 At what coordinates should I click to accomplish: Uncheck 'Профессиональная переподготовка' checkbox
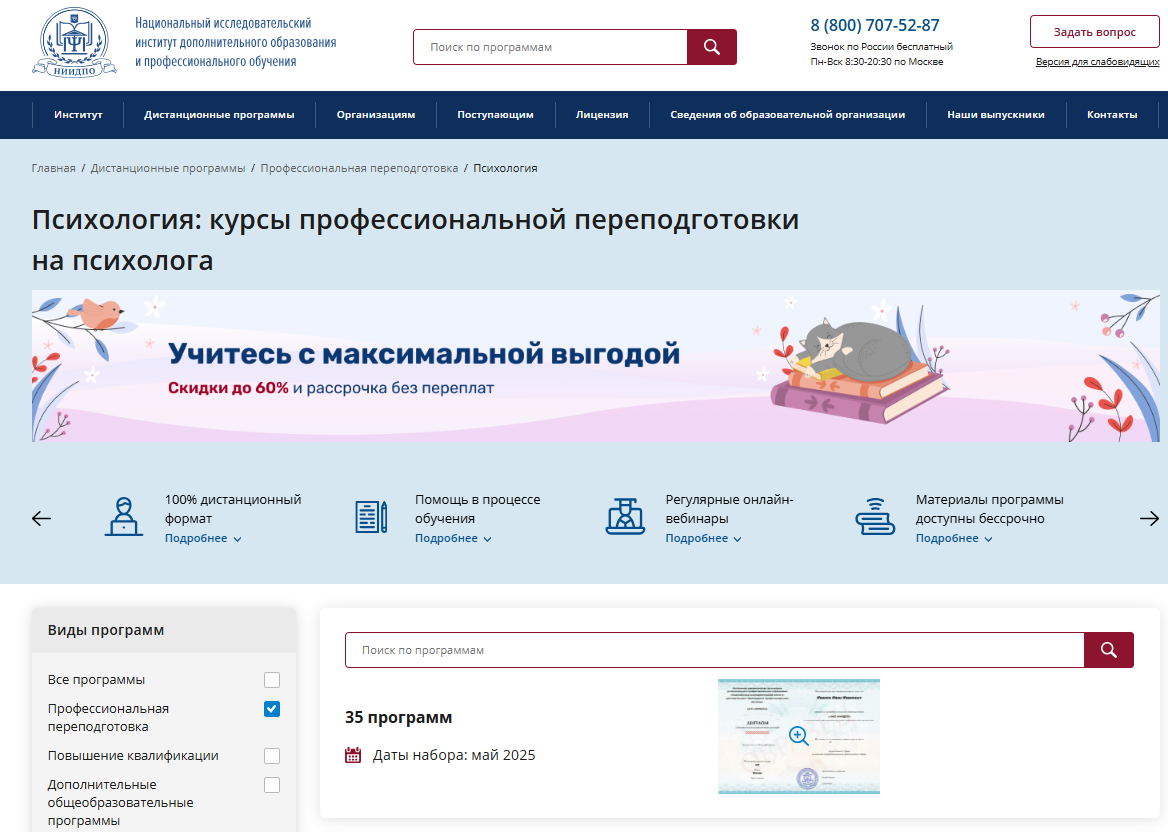(x=272, y=709)
